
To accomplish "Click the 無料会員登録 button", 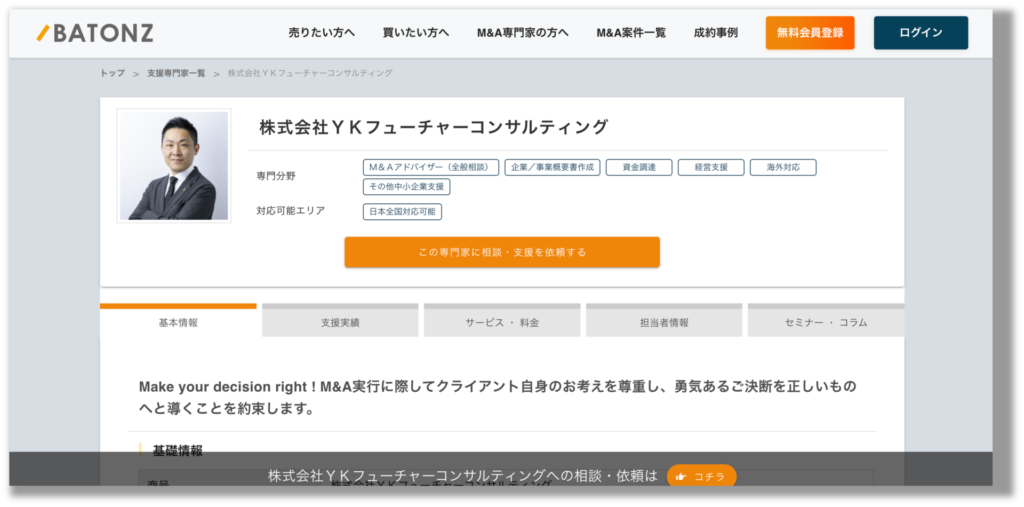I will tap(810, 33).
